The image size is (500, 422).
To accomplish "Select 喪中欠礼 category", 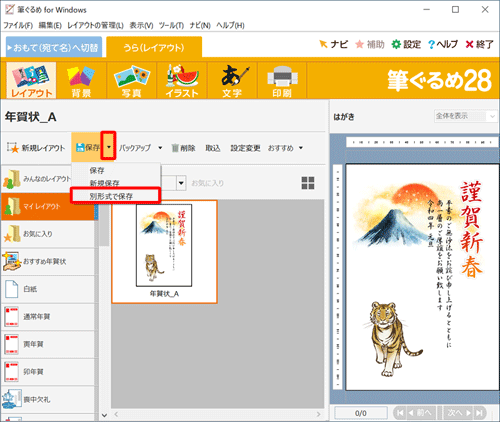I will pyautogui.click(x=48, y=399).
